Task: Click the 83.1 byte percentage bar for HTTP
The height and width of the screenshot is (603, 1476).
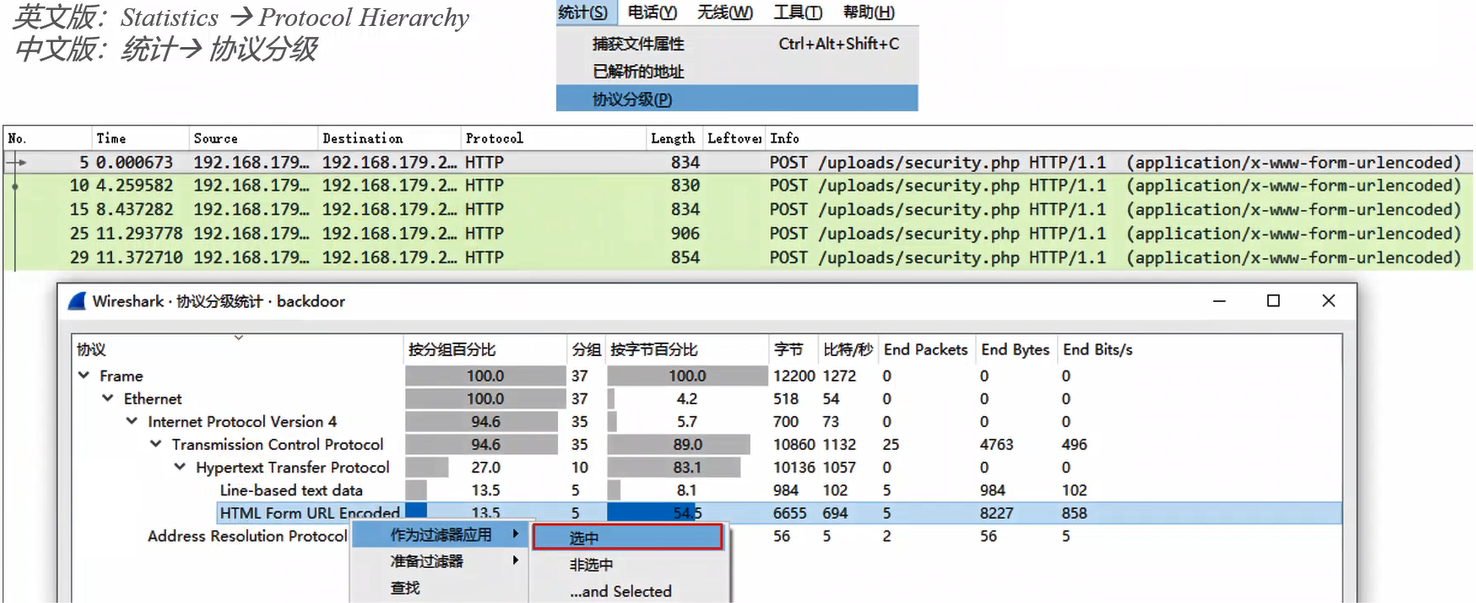Action: coord(674,468)
